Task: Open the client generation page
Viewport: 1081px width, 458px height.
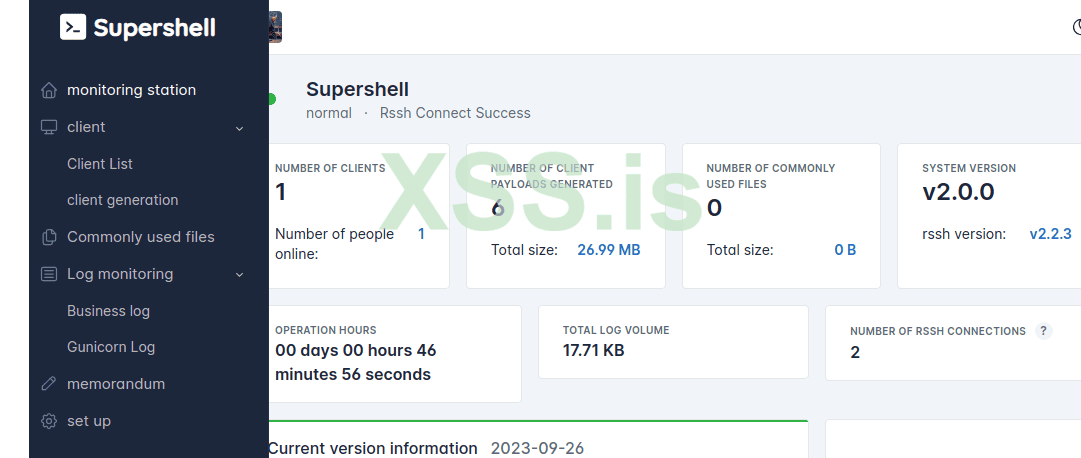Action: [123, 200]
